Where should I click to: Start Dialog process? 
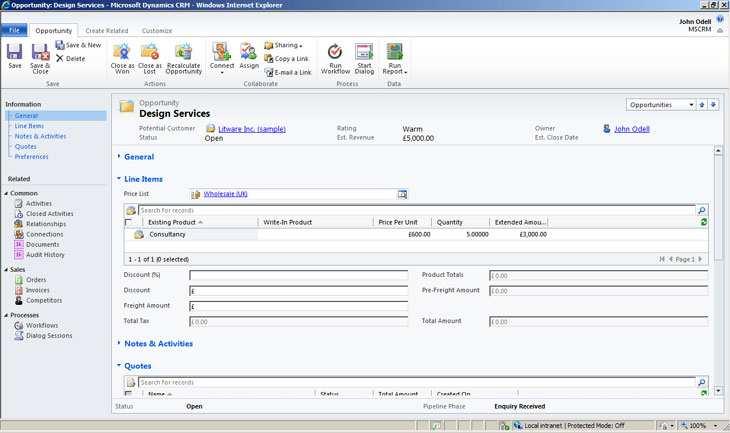tap(364, 58)
